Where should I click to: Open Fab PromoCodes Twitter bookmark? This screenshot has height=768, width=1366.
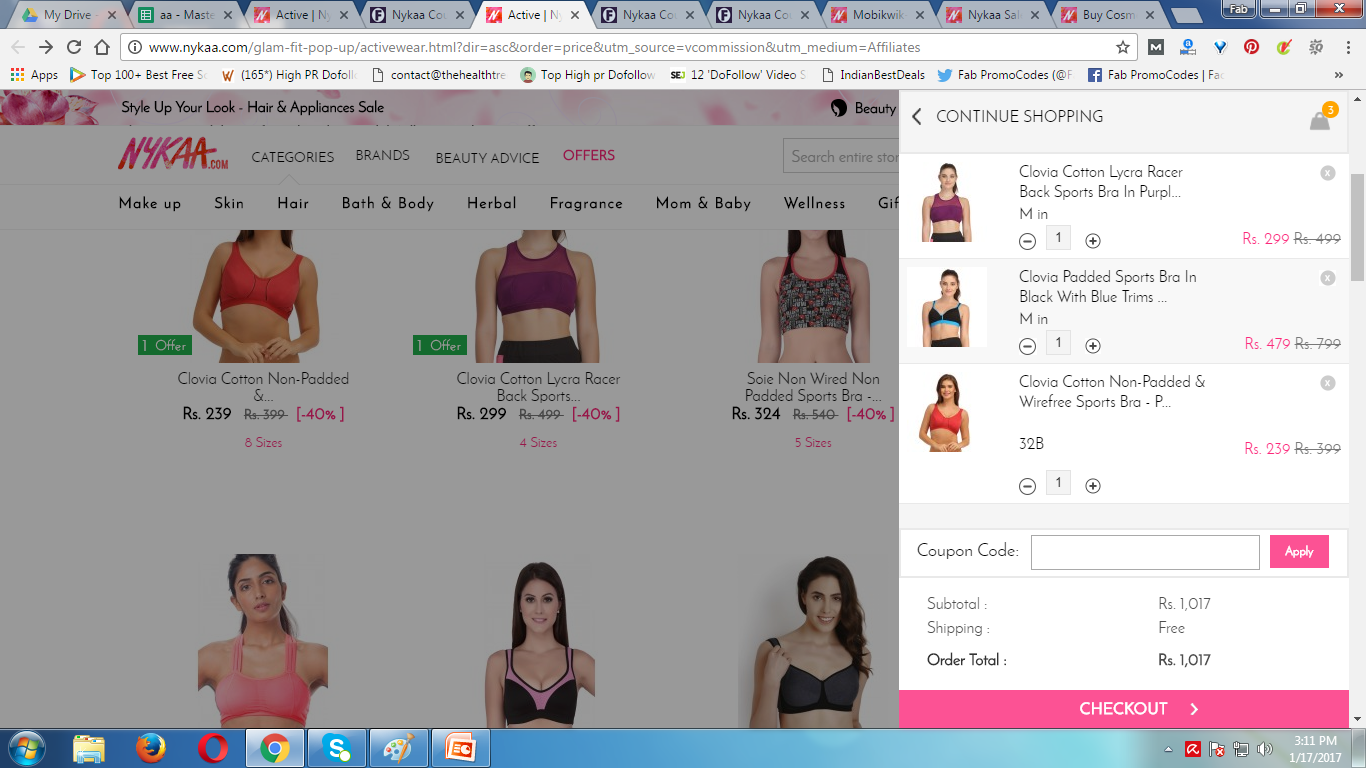tap(1005, 75)
